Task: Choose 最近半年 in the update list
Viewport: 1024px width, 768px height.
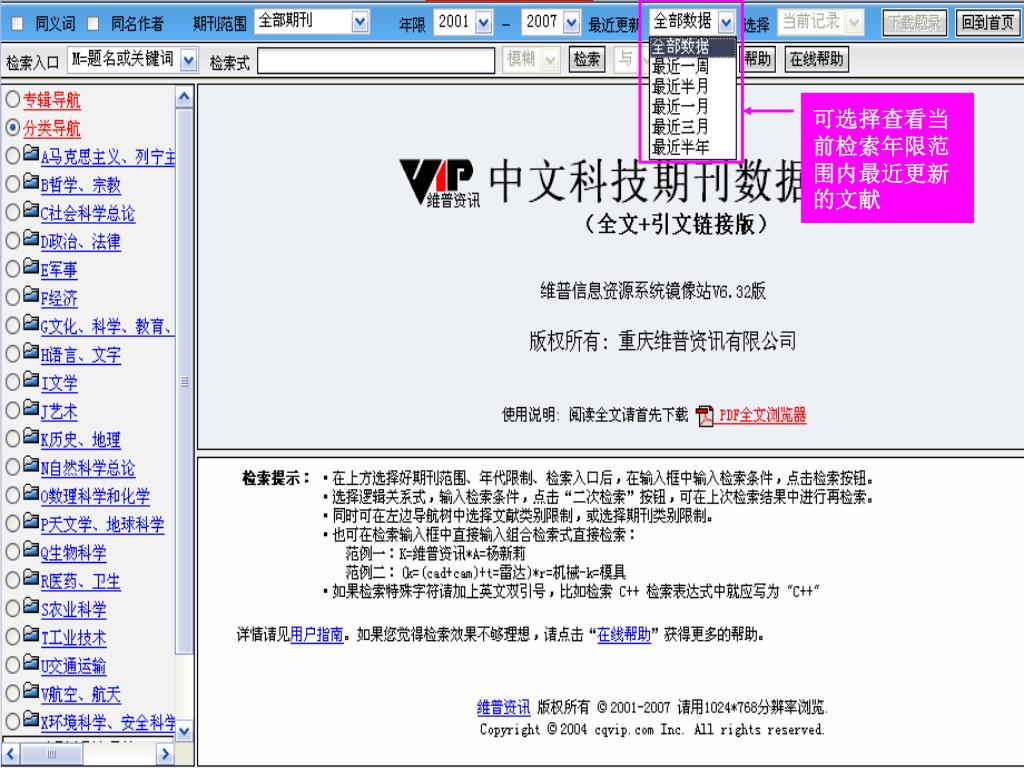Action: [693, 147]
